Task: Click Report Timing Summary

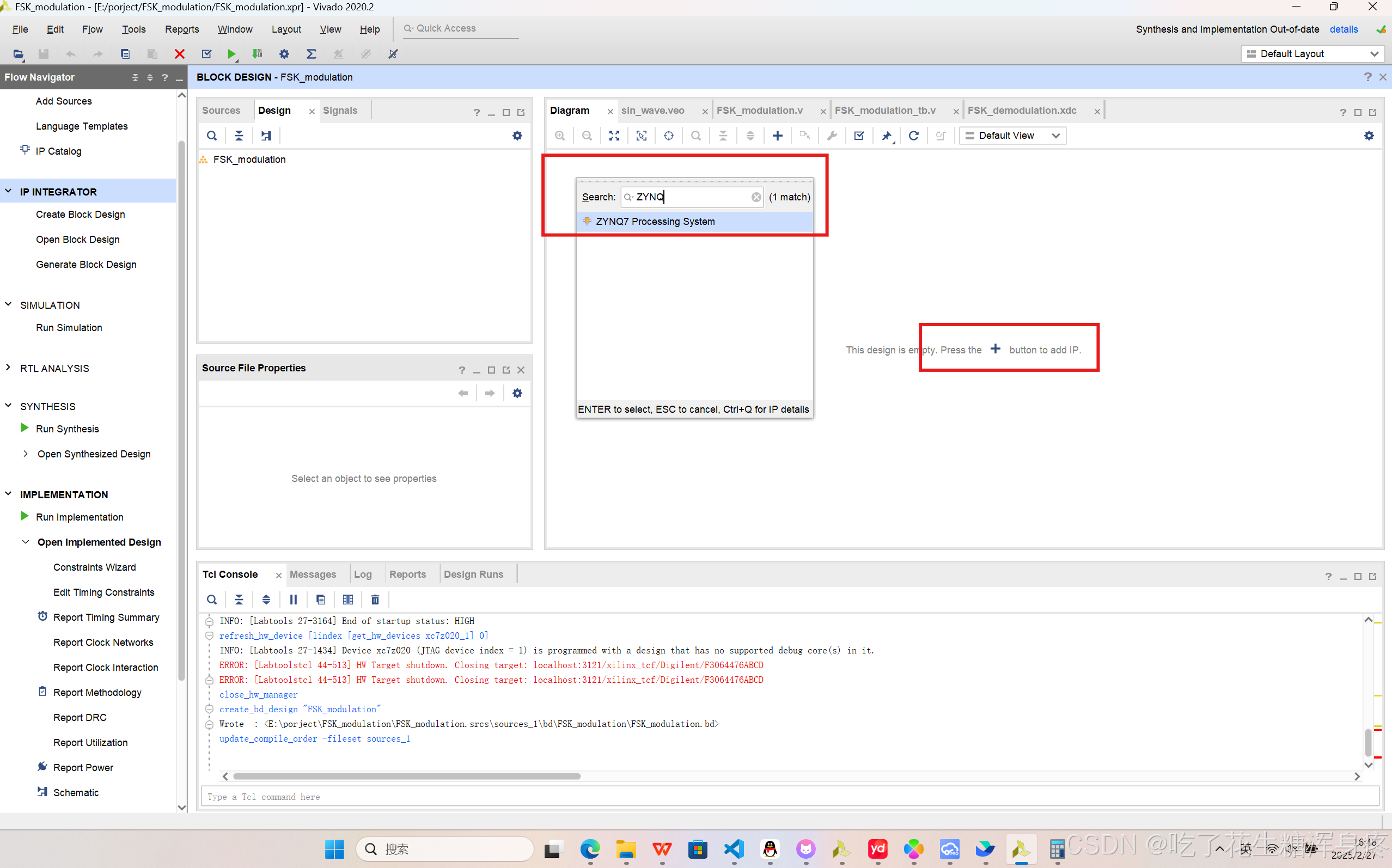Action: point(106,617)
